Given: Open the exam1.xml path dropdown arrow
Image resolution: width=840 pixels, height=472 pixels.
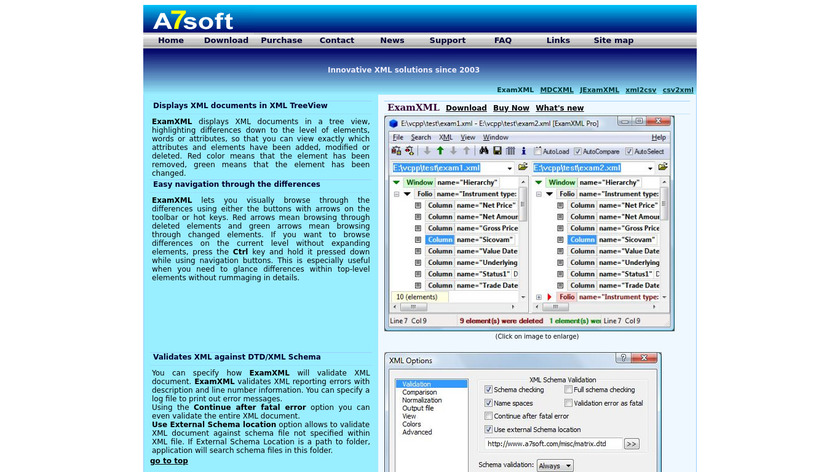Looking at the screenshot, I should pos(509,168).
